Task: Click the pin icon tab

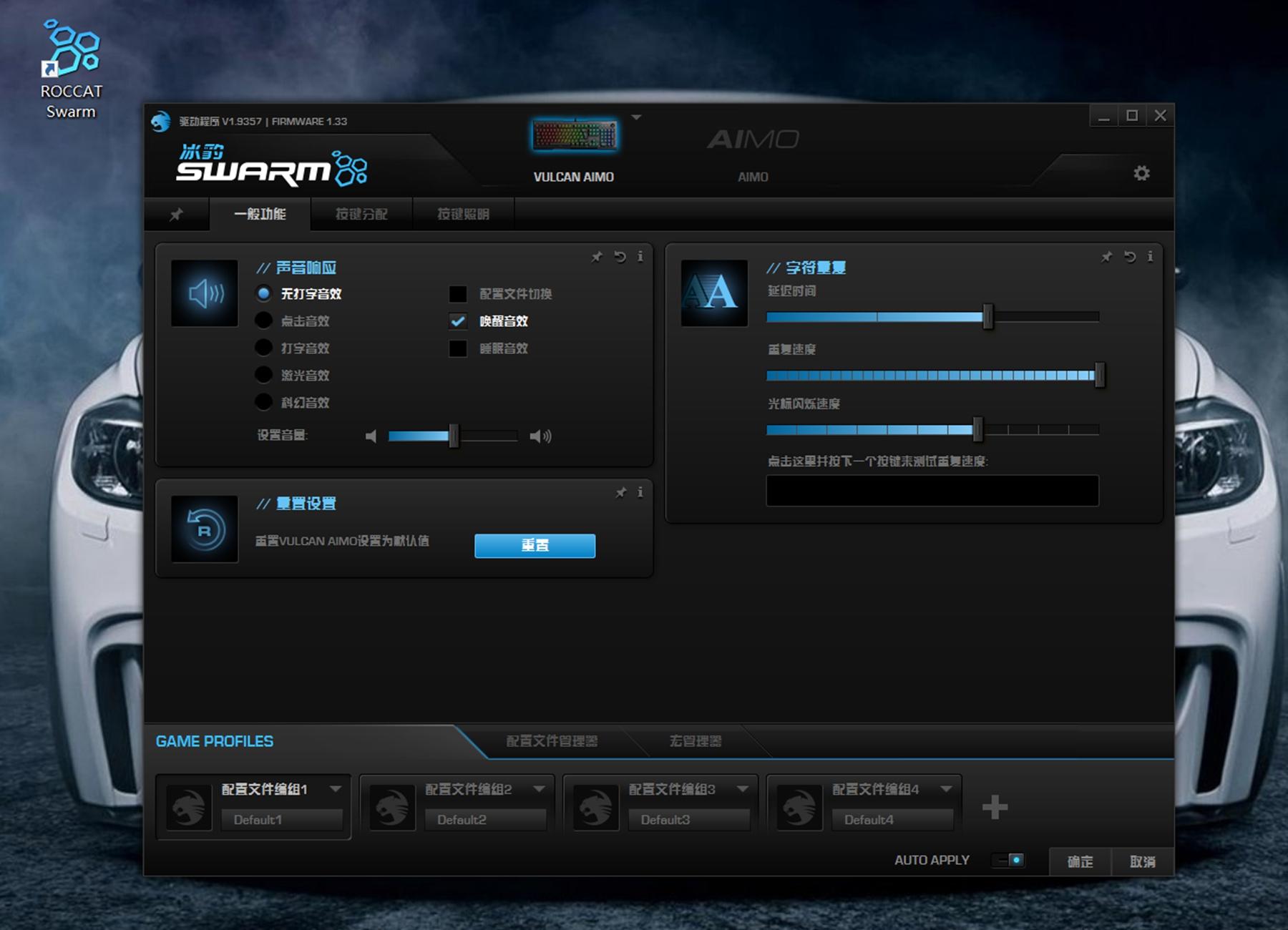Action: (176, 215)
